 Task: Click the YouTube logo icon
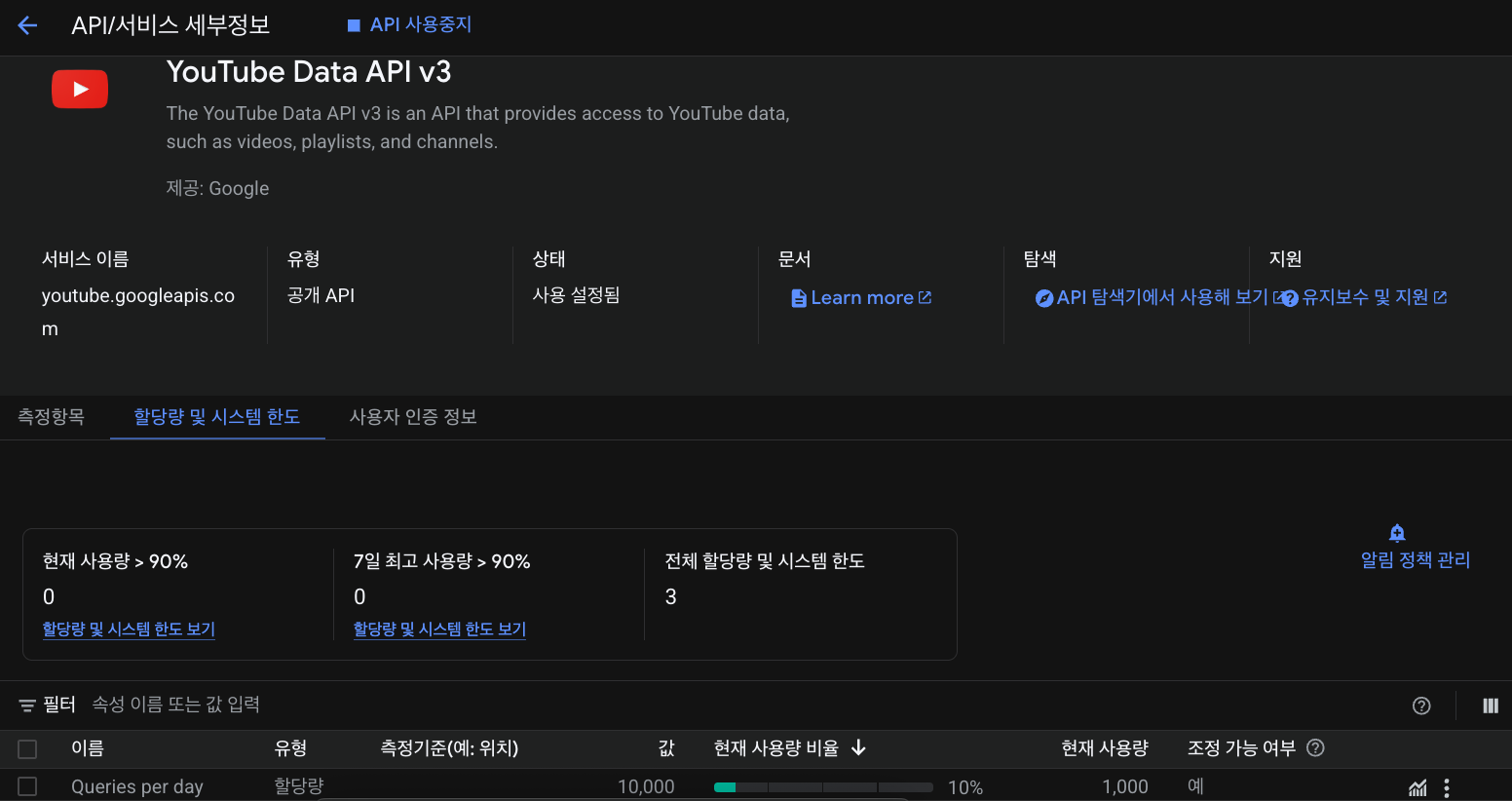tap(80, 89)
